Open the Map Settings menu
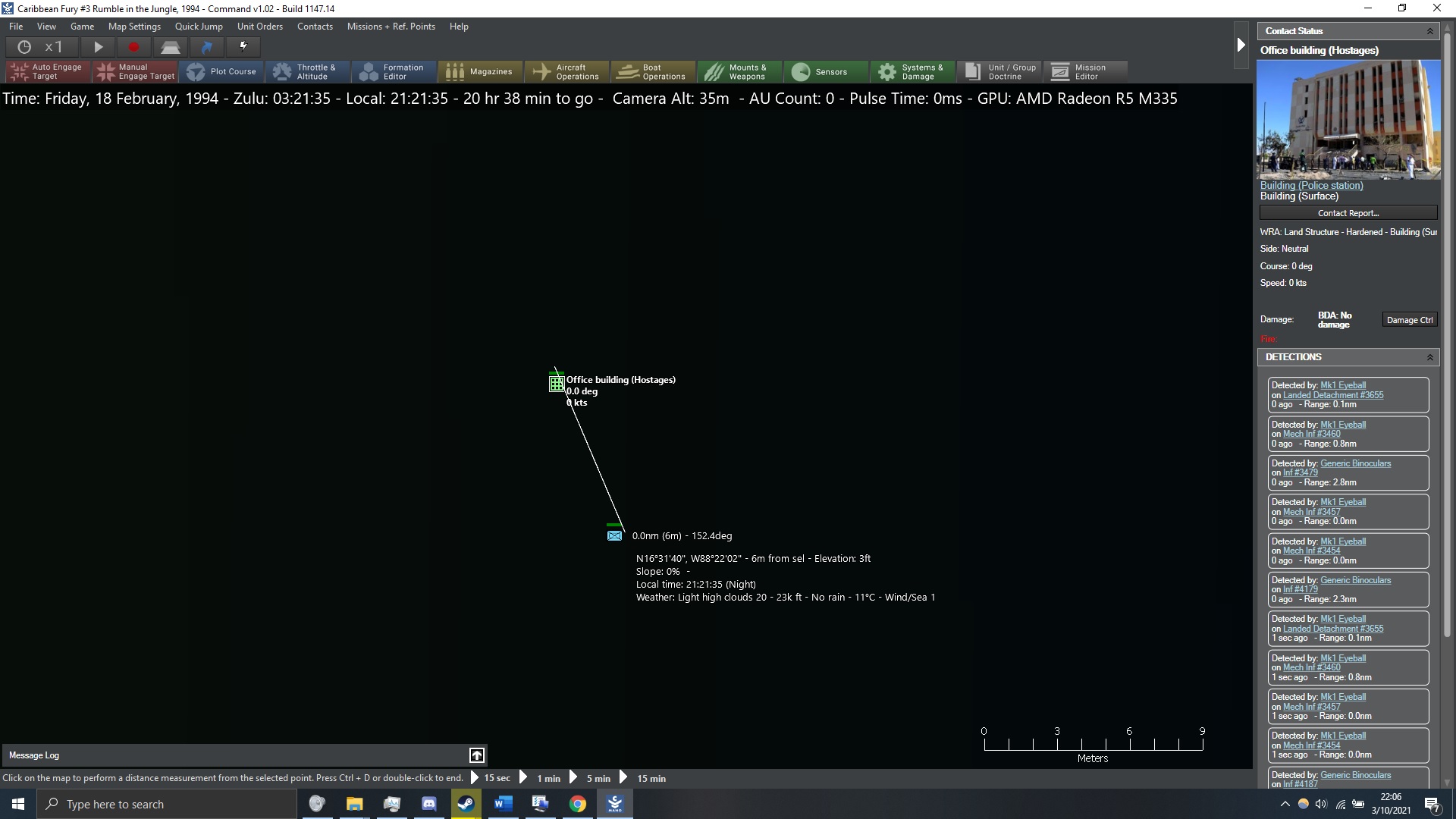The height and width of the screenshot is (819, 1456). pyautogui.click(x=135, y=27)
